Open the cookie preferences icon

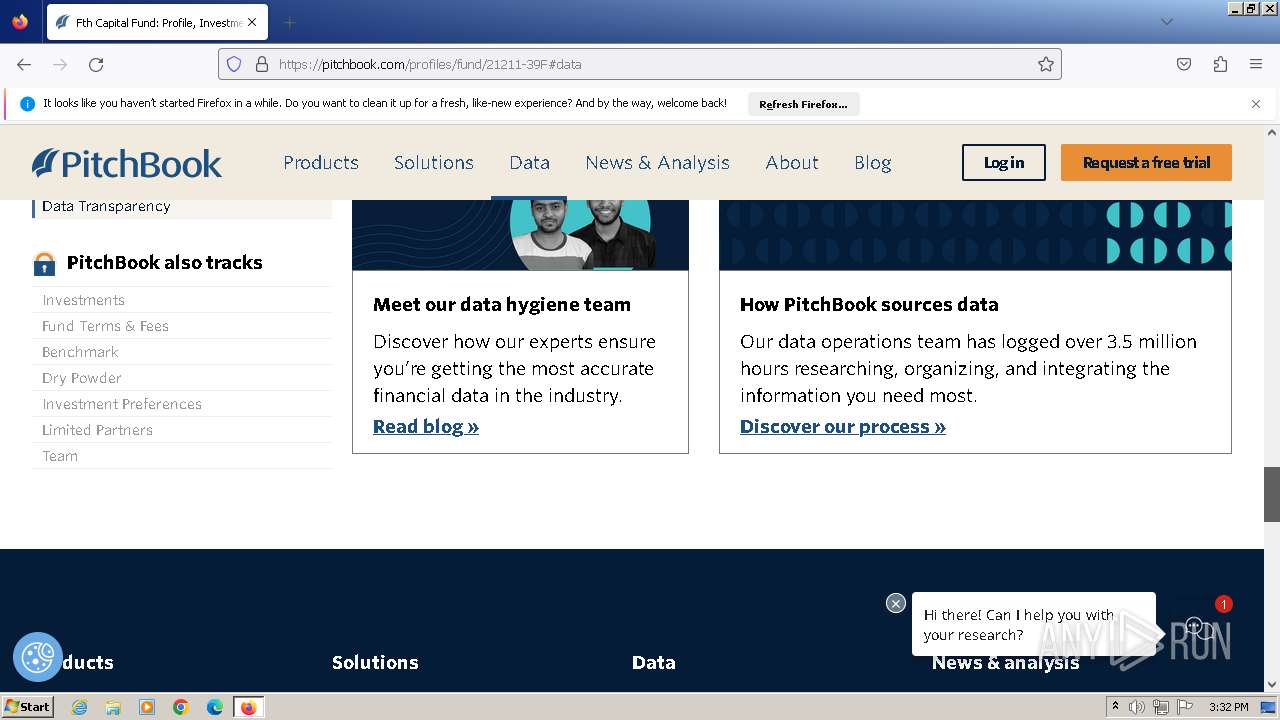click(38, 657)
